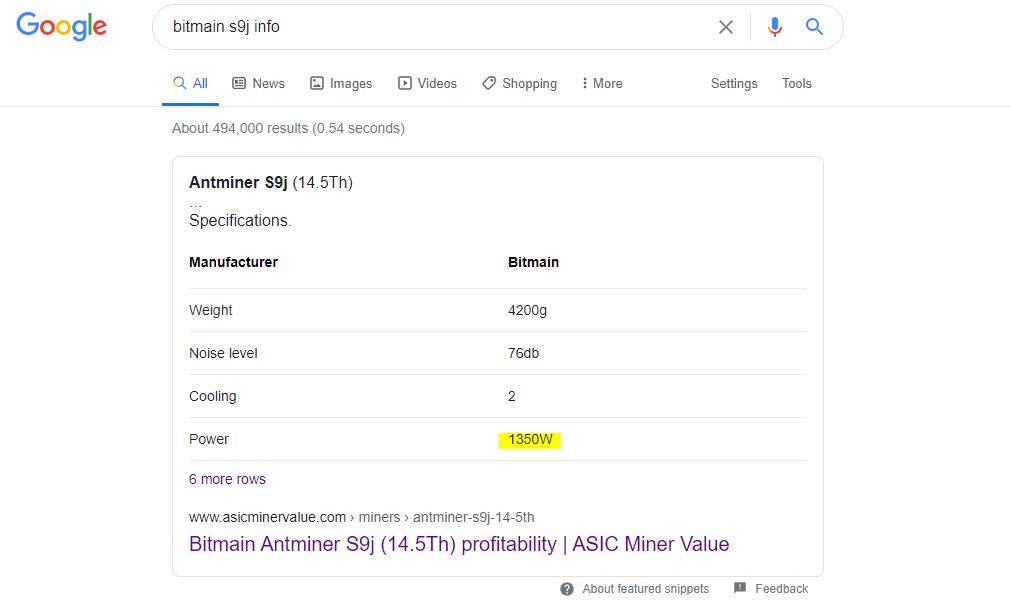The height and width of the screenshot is (604, 1011).
Task: Click the blue magnifying glass search button
Action: 814,26
